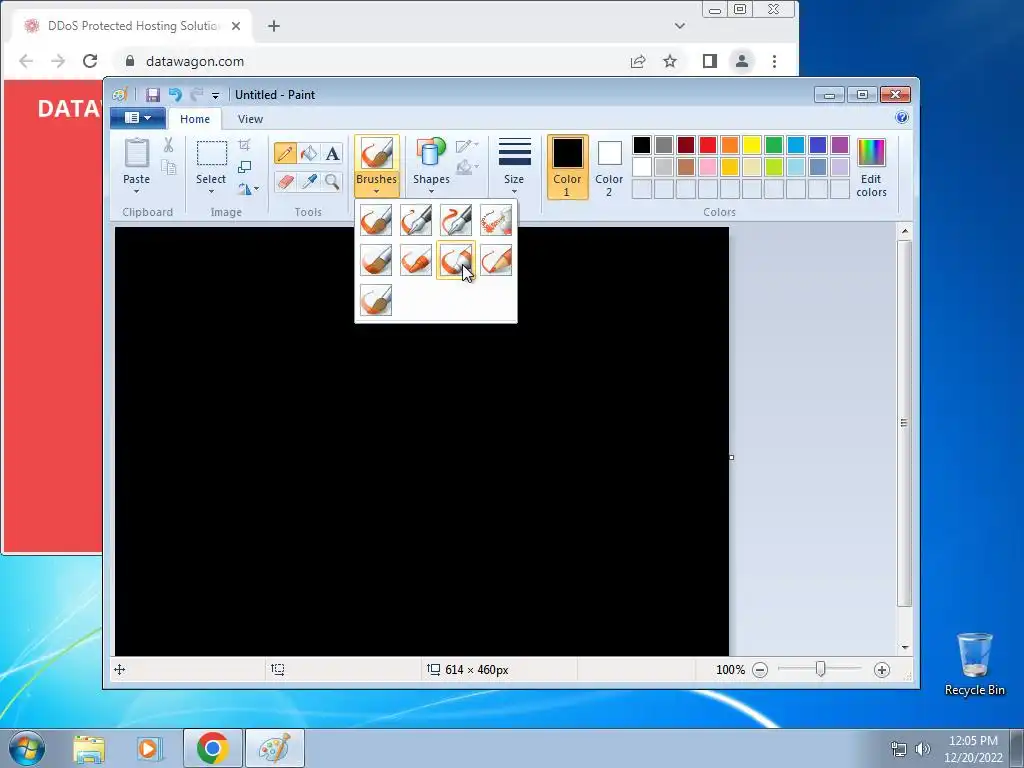
Task: Open a new Chrome tab
Action: pos(274,26)
